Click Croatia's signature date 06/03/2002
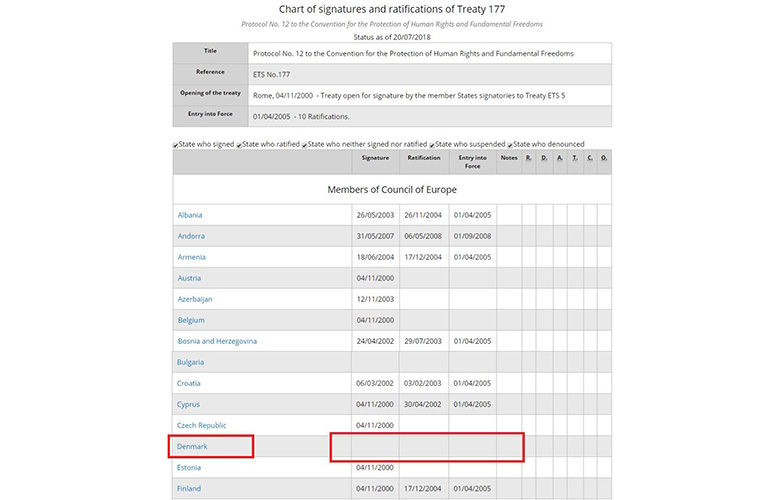Screen dimensions: 780x500 (x=375, y=383)
